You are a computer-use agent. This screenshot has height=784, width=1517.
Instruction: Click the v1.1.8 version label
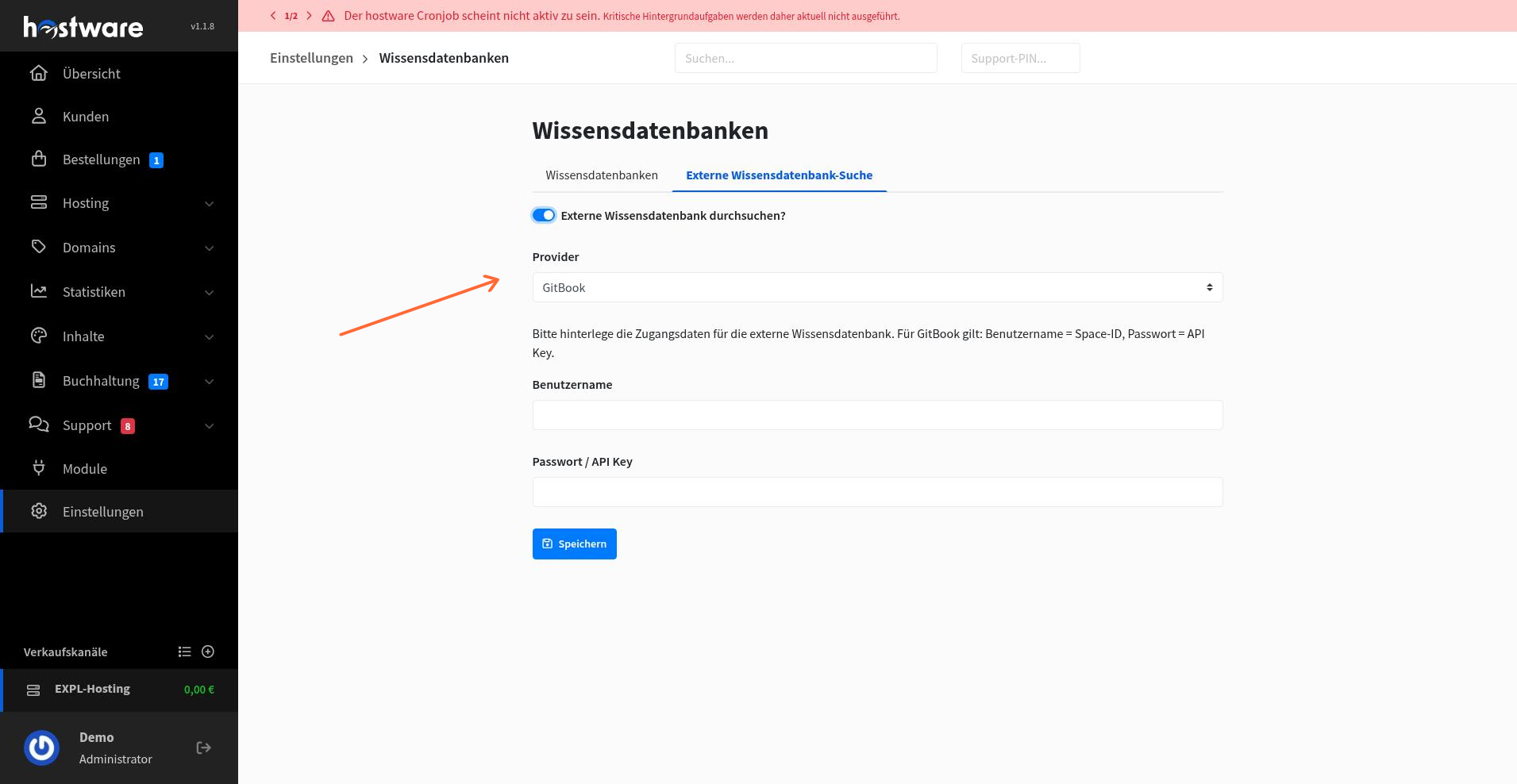click(202, 26)
